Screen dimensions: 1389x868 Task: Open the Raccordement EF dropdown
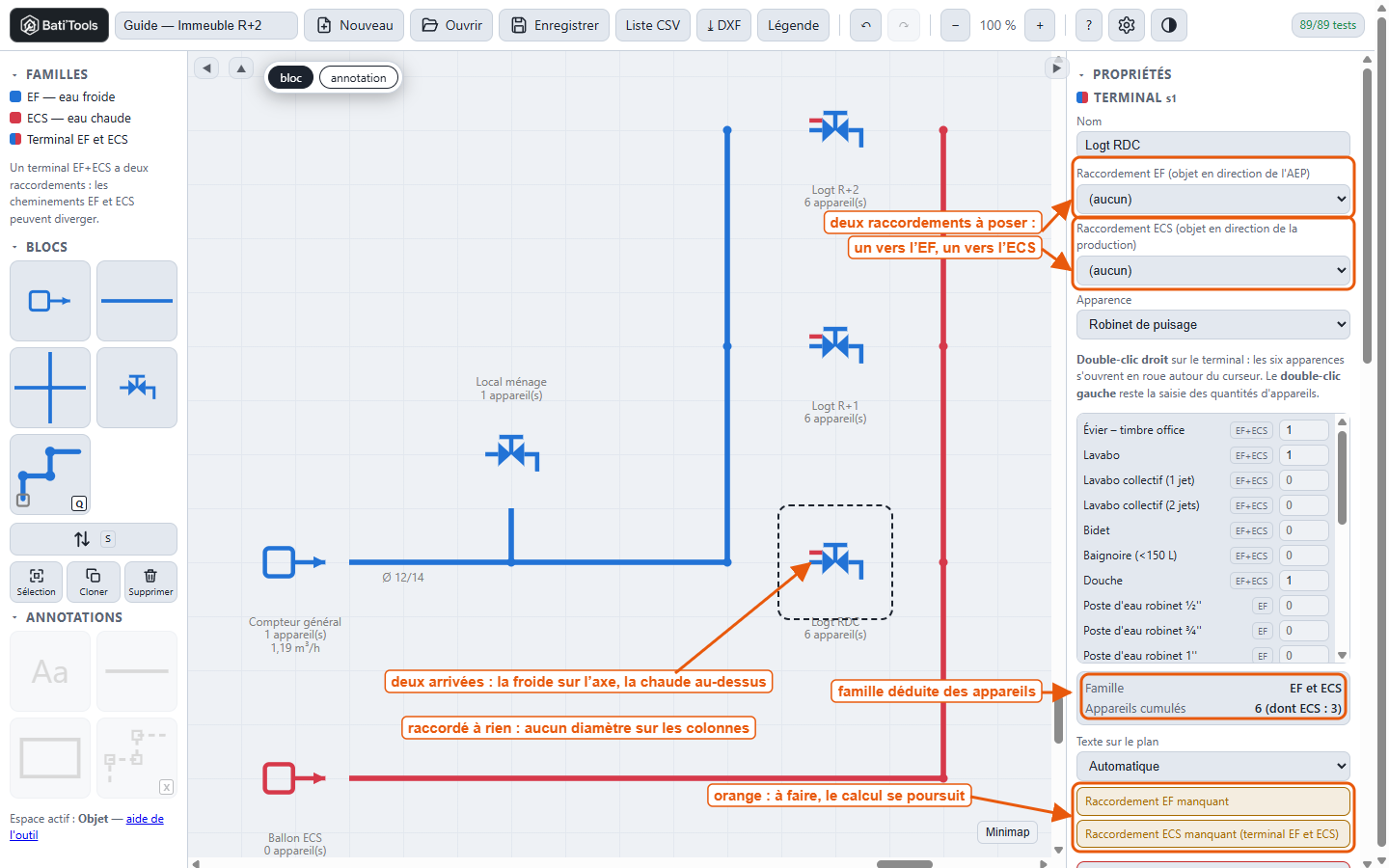tap(1213, 200)
